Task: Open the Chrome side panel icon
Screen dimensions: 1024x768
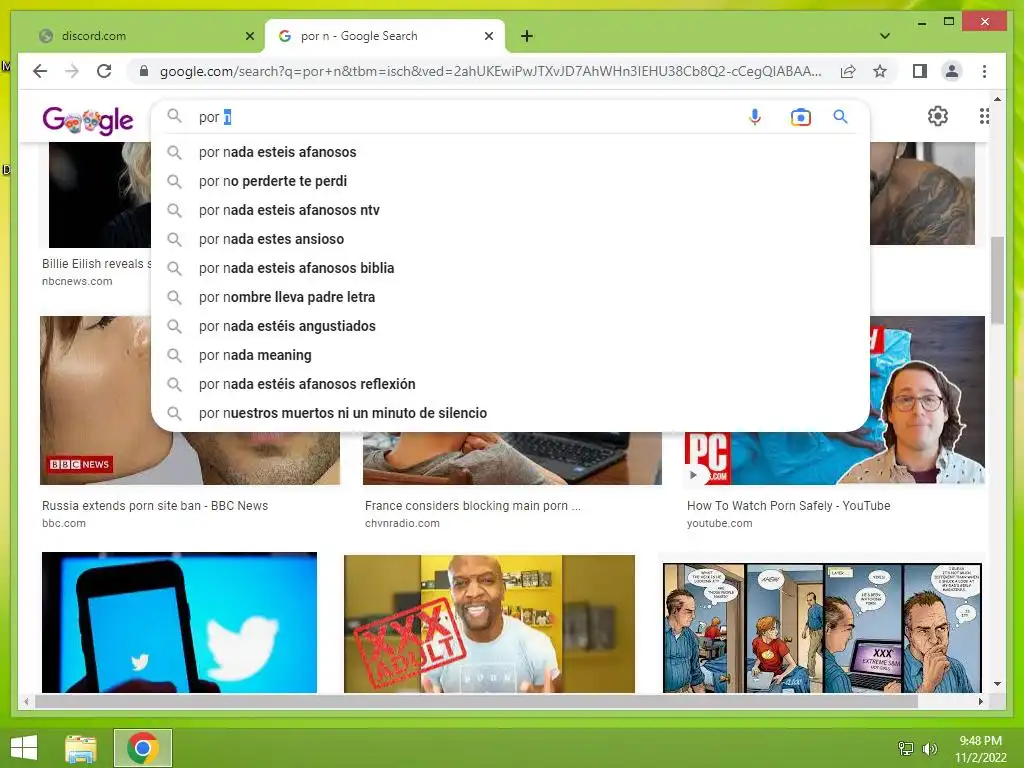Action: pos(920,71)
